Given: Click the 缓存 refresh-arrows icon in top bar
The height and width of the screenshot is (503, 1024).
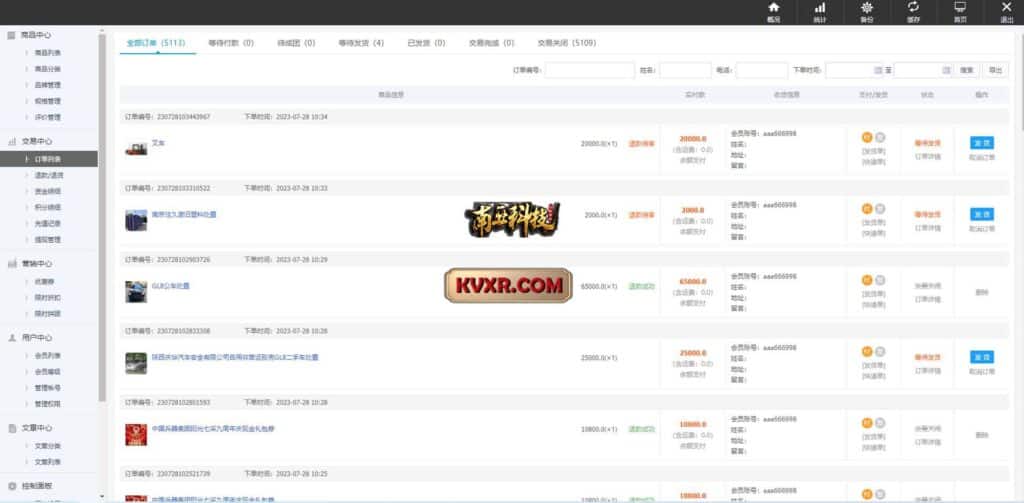Looking at the screenshot, I should pyautogui.click(x=913, y=7).
